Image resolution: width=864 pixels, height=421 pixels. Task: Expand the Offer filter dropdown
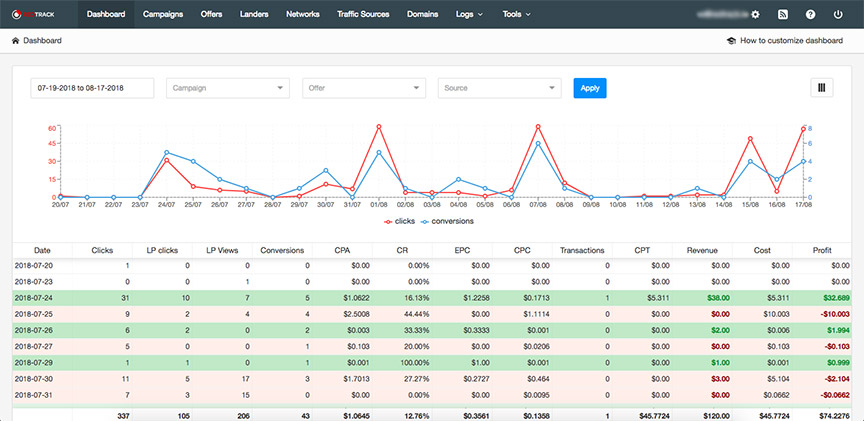[x=364, y=88]
